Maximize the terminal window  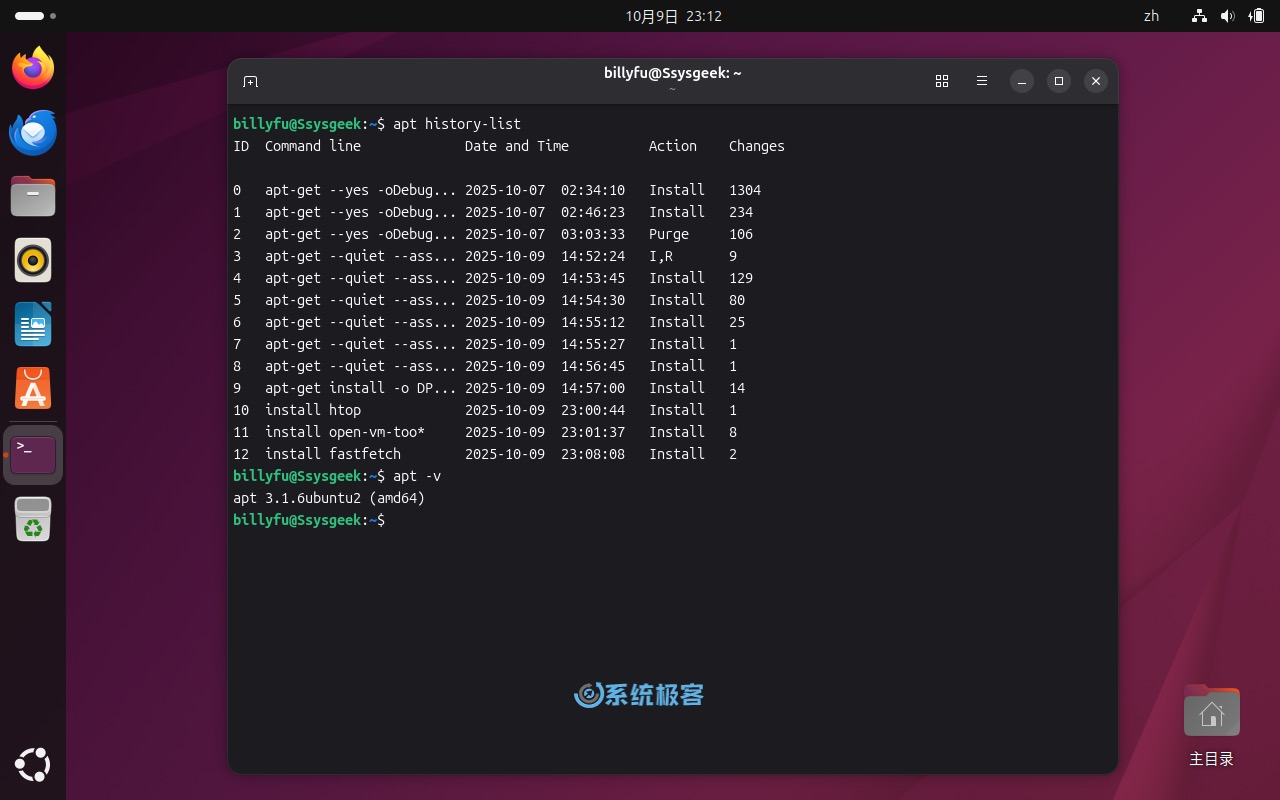tap(1058, 81)
